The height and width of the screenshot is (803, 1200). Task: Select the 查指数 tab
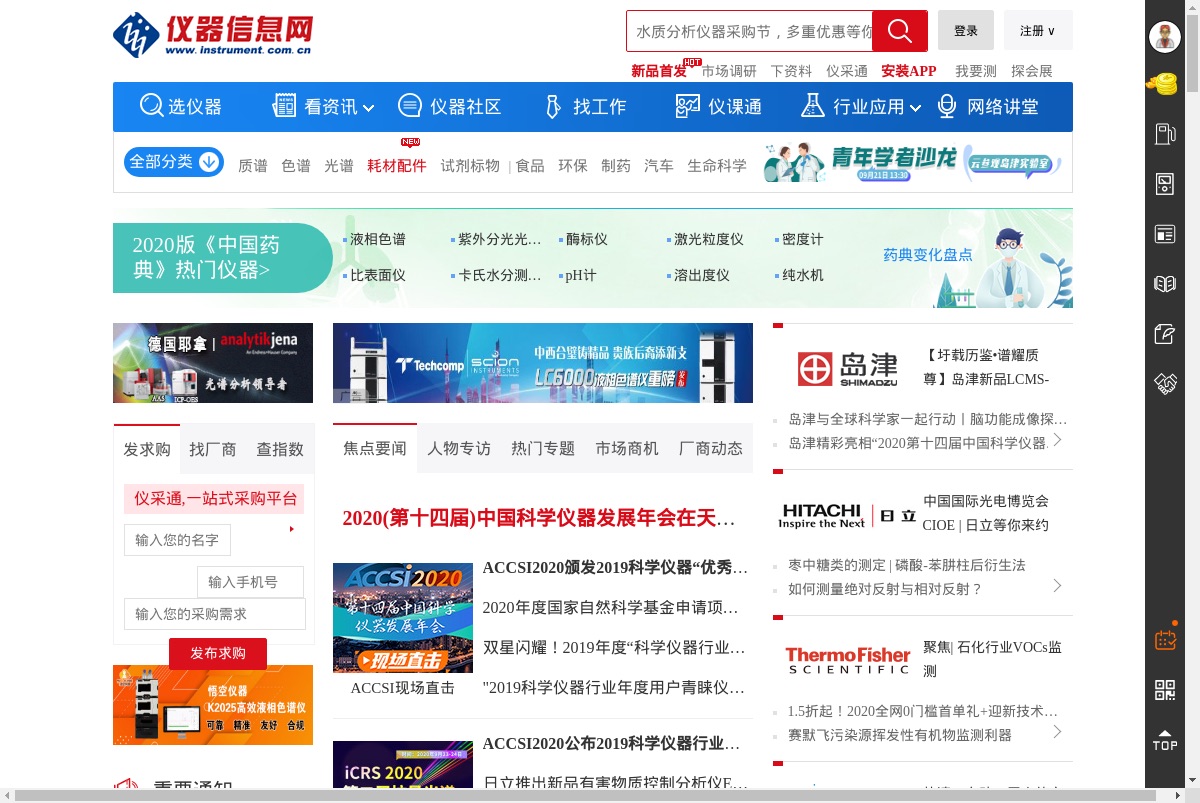pos(280,449)
